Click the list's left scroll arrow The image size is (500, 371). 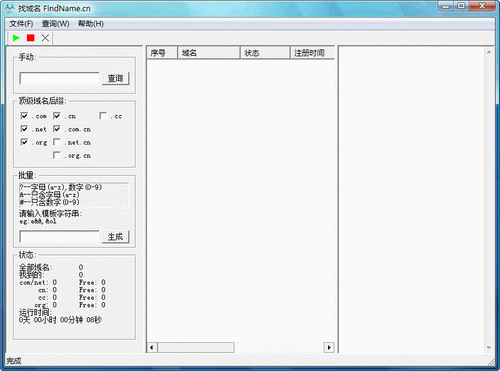click(x=152, y=347)
